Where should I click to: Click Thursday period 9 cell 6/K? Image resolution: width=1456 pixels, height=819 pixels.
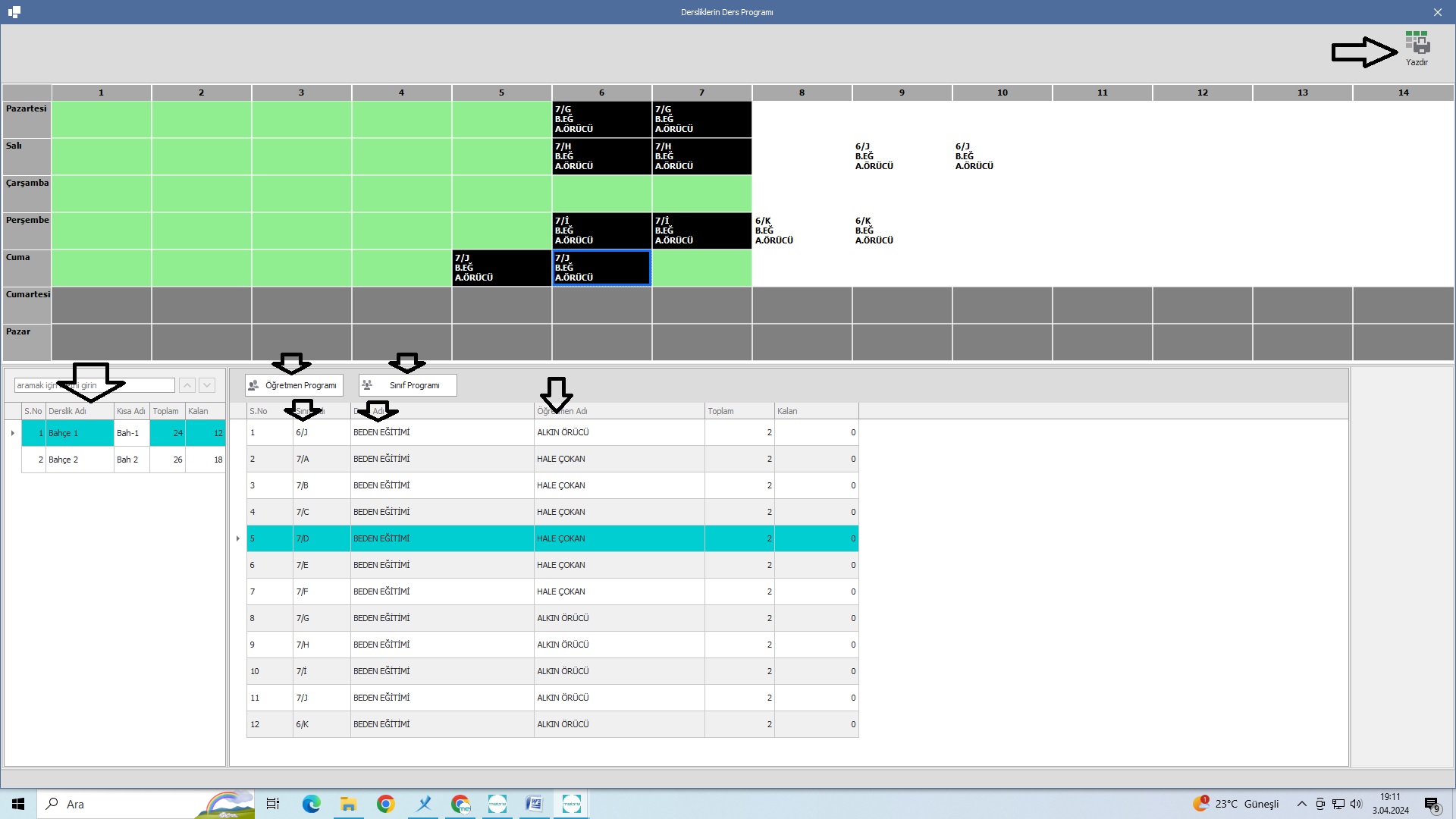pos(902,231)
